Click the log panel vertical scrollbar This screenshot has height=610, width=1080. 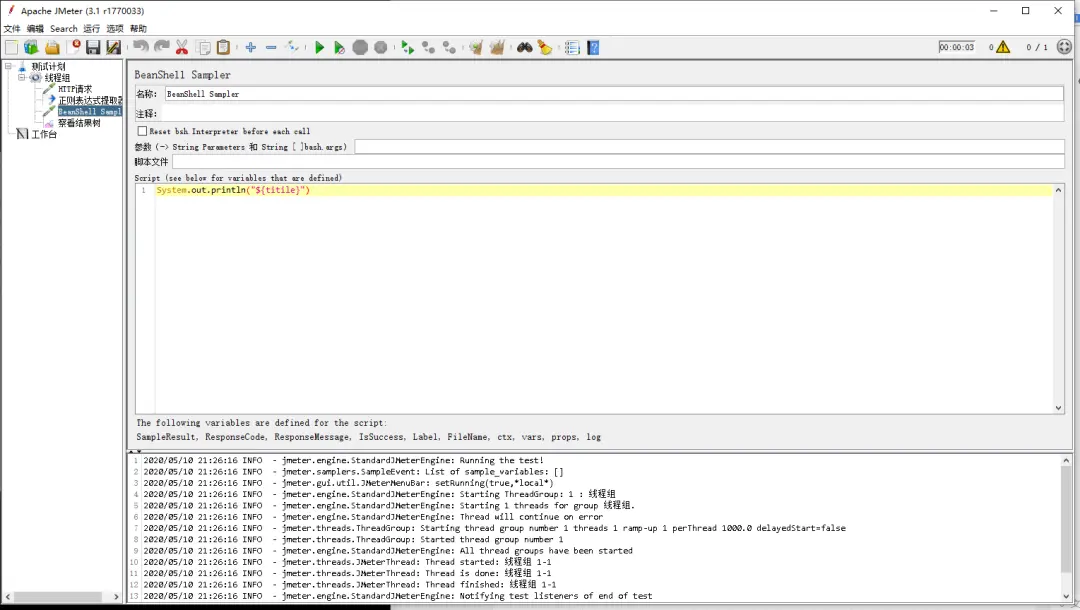1066,519
